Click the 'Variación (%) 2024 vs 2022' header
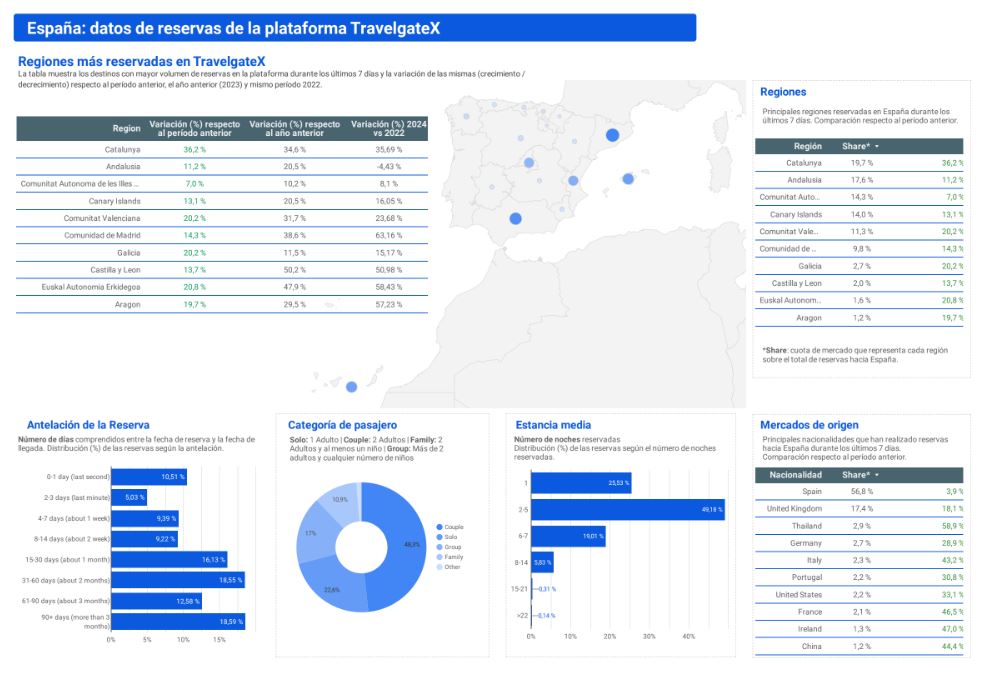 [x=389, y=128]
